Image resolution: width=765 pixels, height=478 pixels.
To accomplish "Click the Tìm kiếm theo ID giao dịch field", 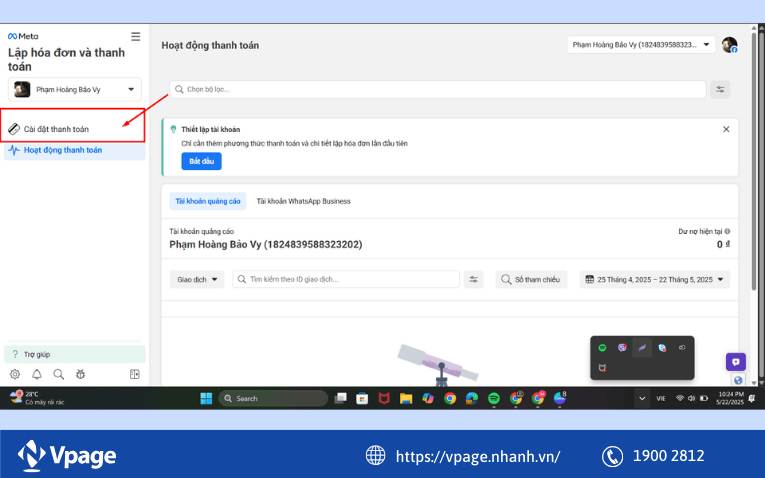I will coord(346,279).
